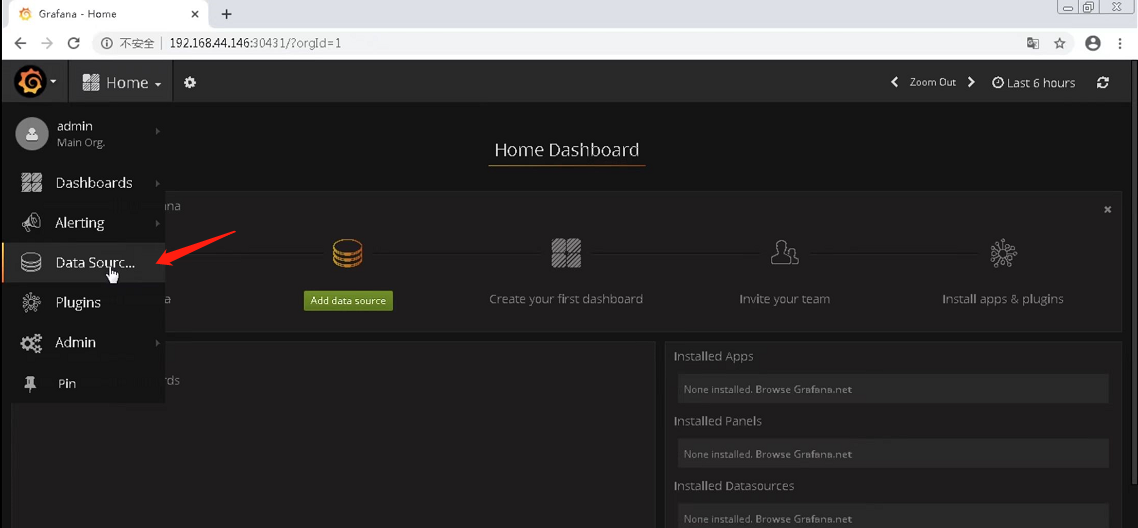Shift time range forward with right chevron
Viewport: 1138px width, 528px height.
click(x=971, y=83)
